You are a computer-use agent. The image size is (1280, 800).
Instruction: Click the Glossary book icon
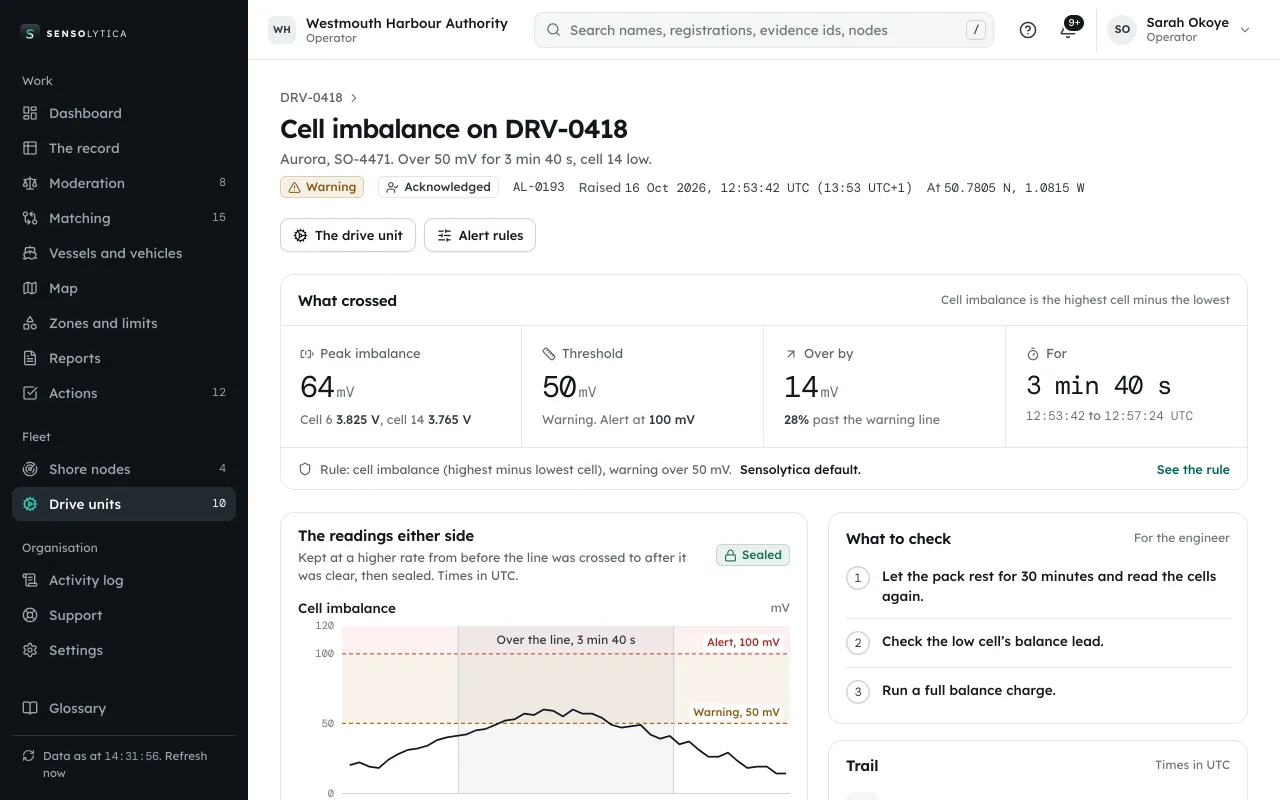pyautogui.click(x=30, y=708)
